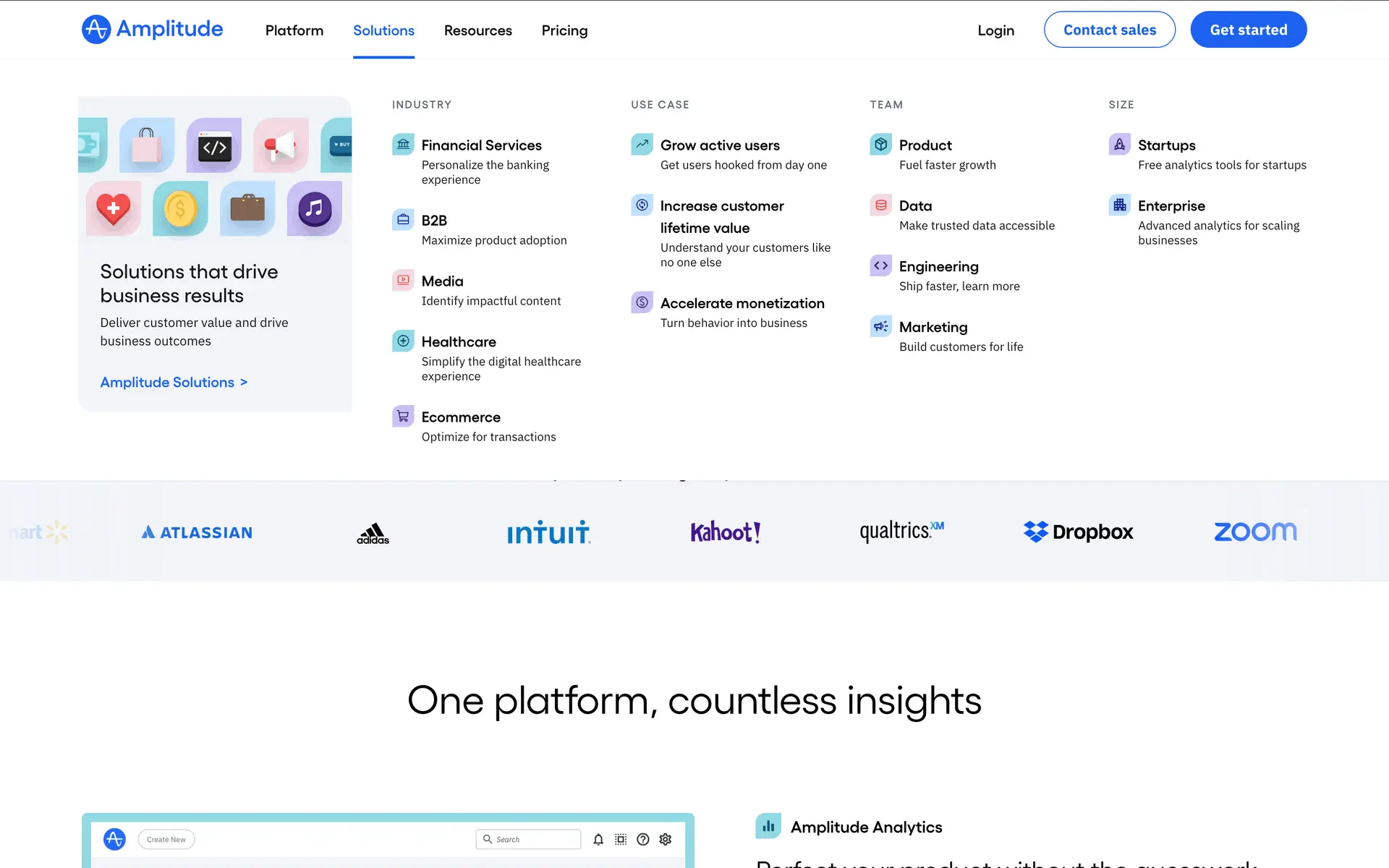
Task: Collapse the Solutions navigation menu
Action: pyautogui.click(x=383, y=30)
